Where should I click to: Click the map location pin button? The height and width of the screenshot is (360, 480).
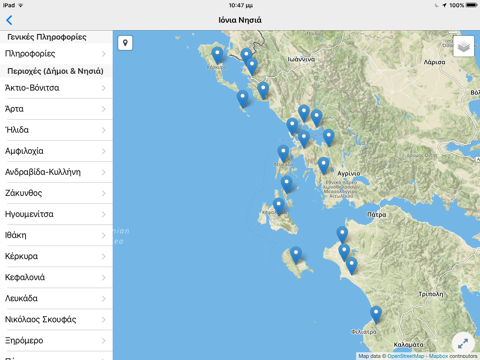[x=125, y=43]
